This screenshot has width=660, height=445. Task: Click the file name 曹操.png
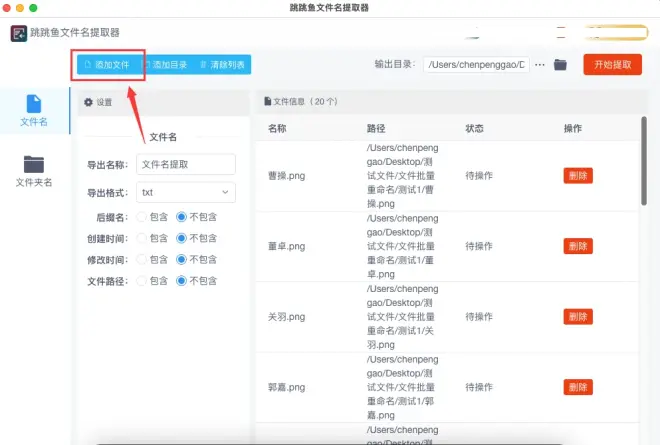pos(287,176)
